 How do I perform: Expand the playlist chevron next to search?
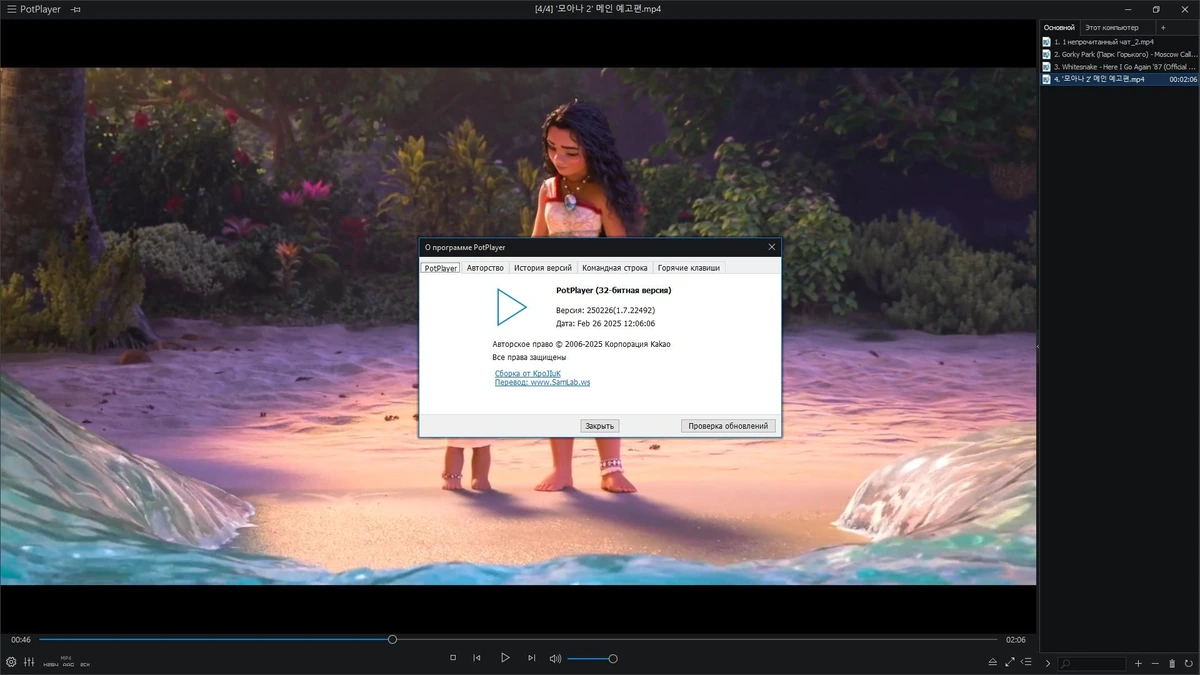click(1048, 663)
